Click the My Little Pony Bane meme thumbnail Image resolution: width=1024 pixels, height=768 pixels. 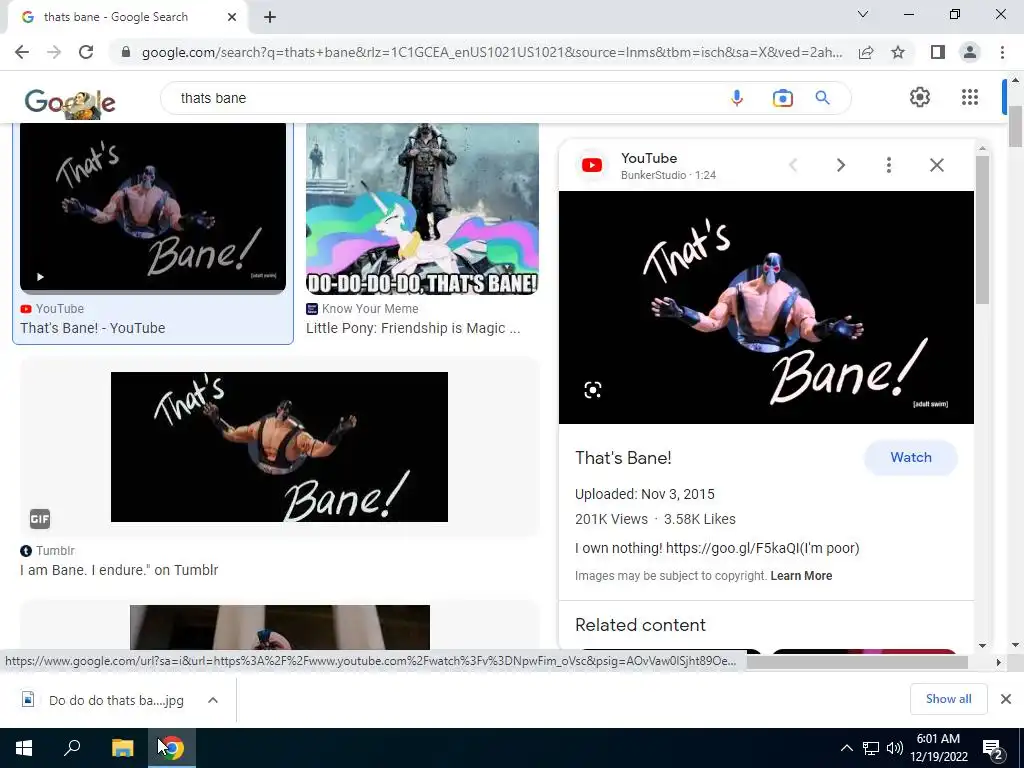422,208
